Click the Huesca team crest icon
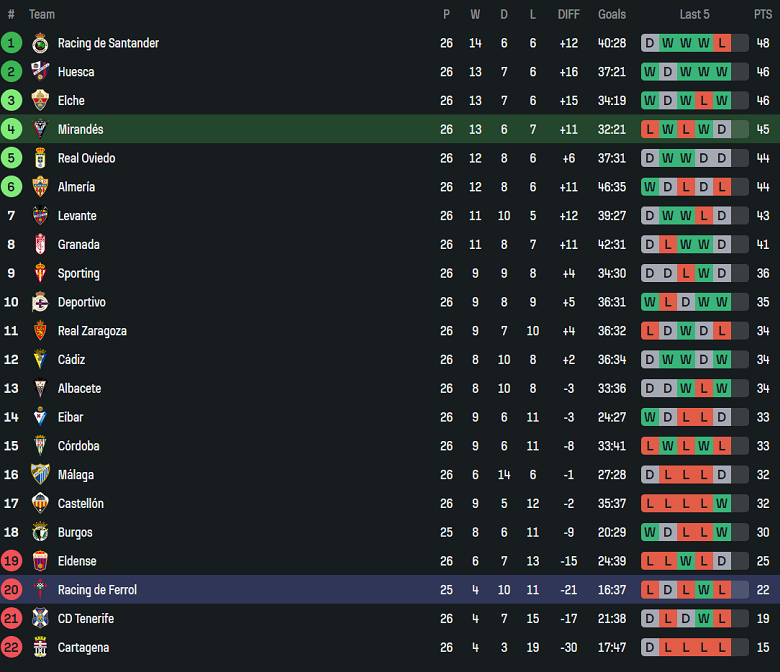Screen dimensions: 780x672 click(40, 72)
